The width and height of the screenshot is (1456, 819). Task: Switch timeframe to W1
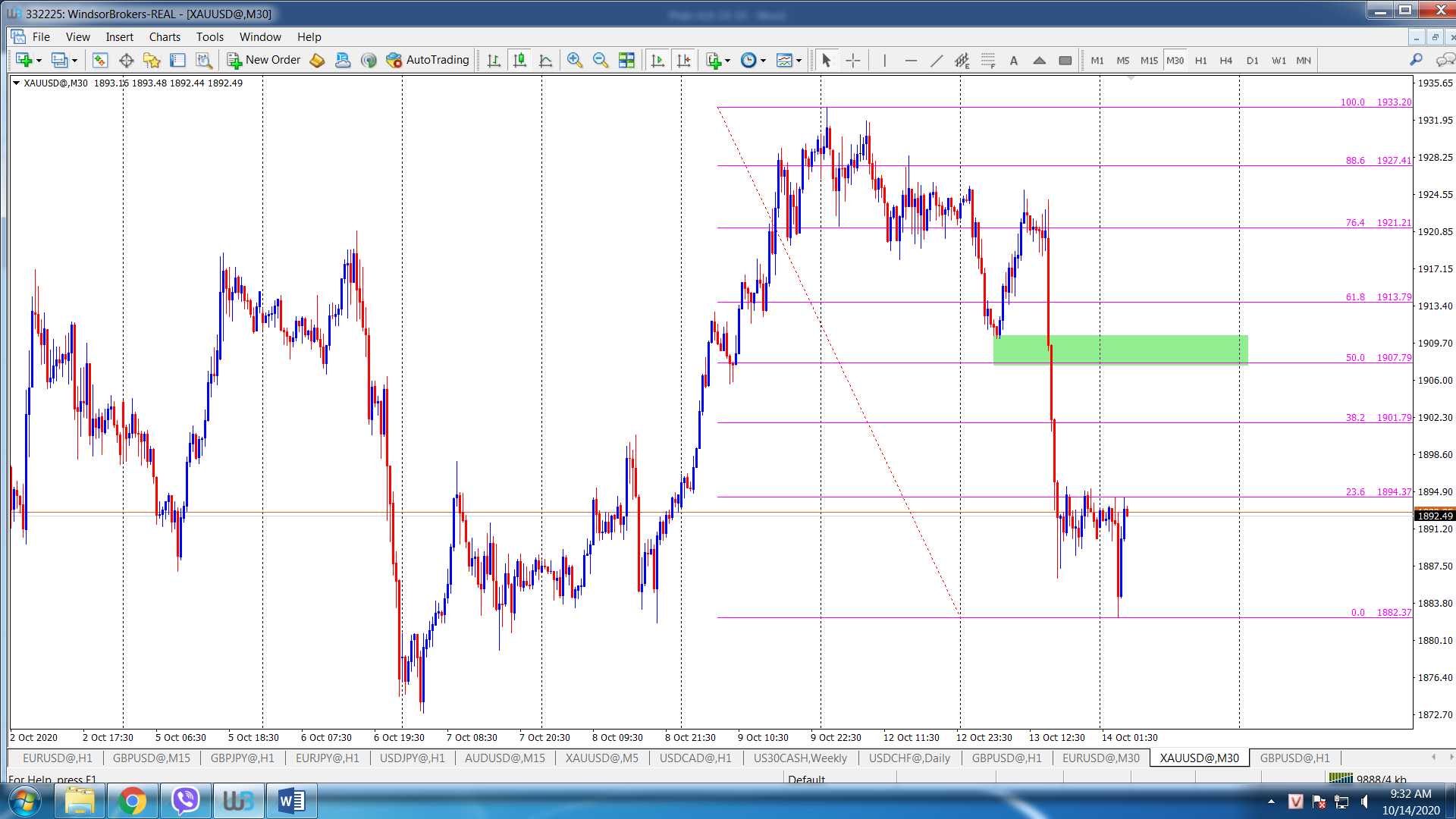click(x=1279, y=61)
